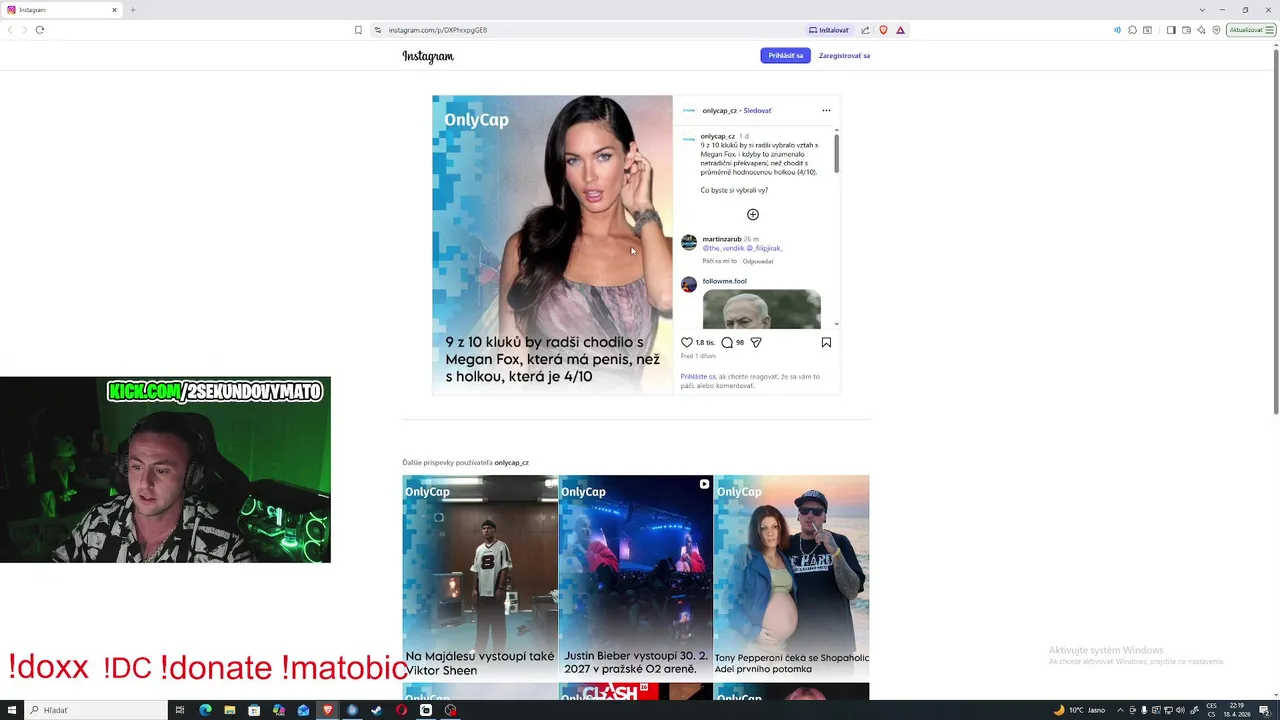Click the browser share icon
Viewport: 1280px width, 720px height.
click(x=865, y=30)
